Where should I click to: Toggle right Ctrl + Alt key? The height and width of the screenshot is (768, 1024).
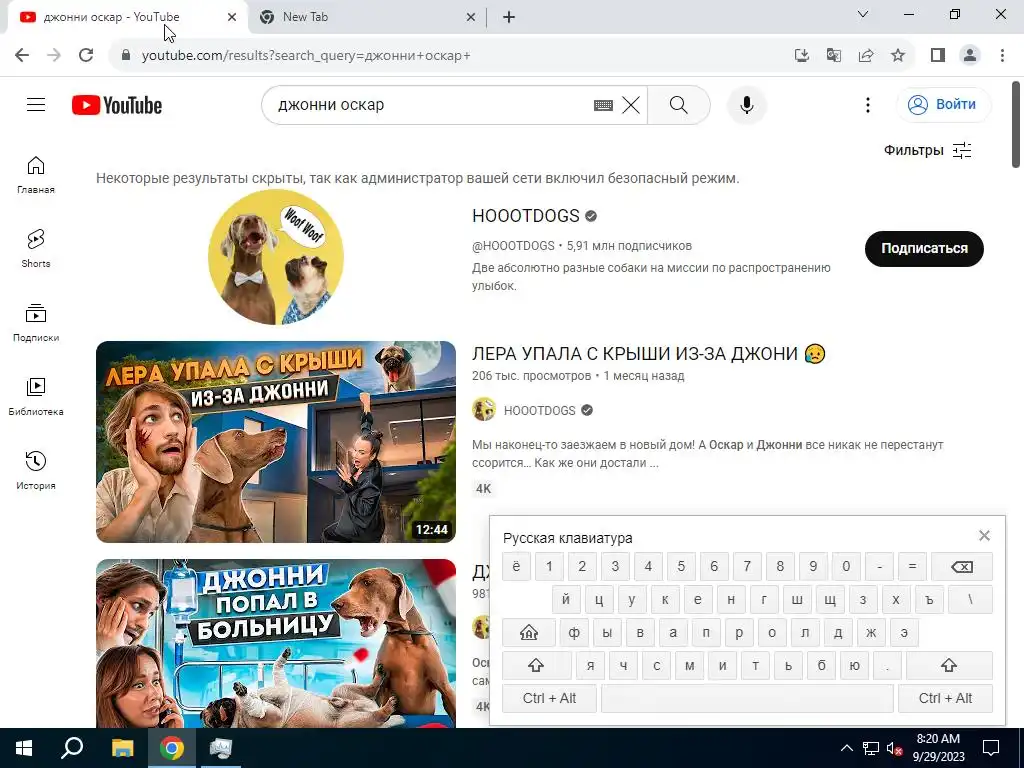point(945,698)
